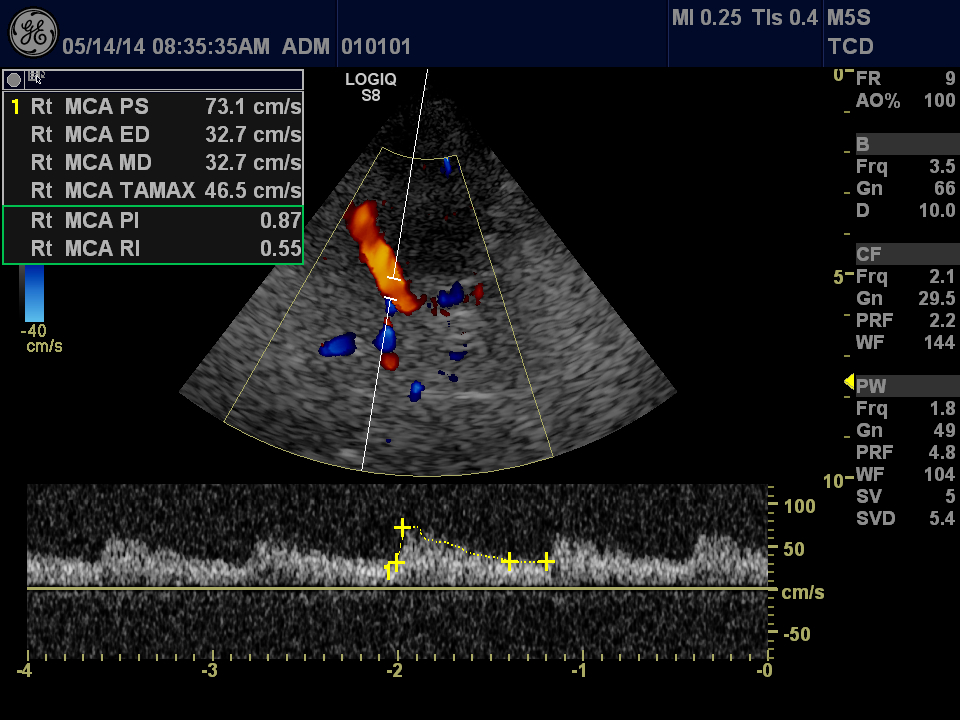The image size is (960, 720).
Task: Click the Rt MCA RI value
Action: [280, 249]
